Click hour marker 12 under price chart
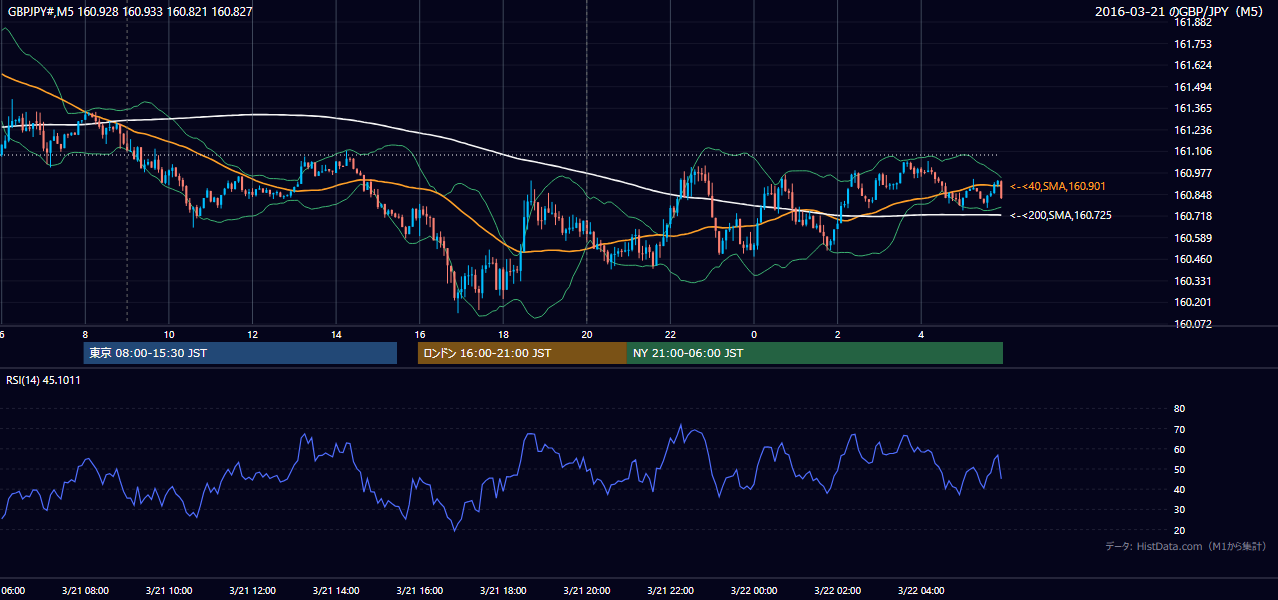This screenshot has width=1278, height=600. [252, 335]
